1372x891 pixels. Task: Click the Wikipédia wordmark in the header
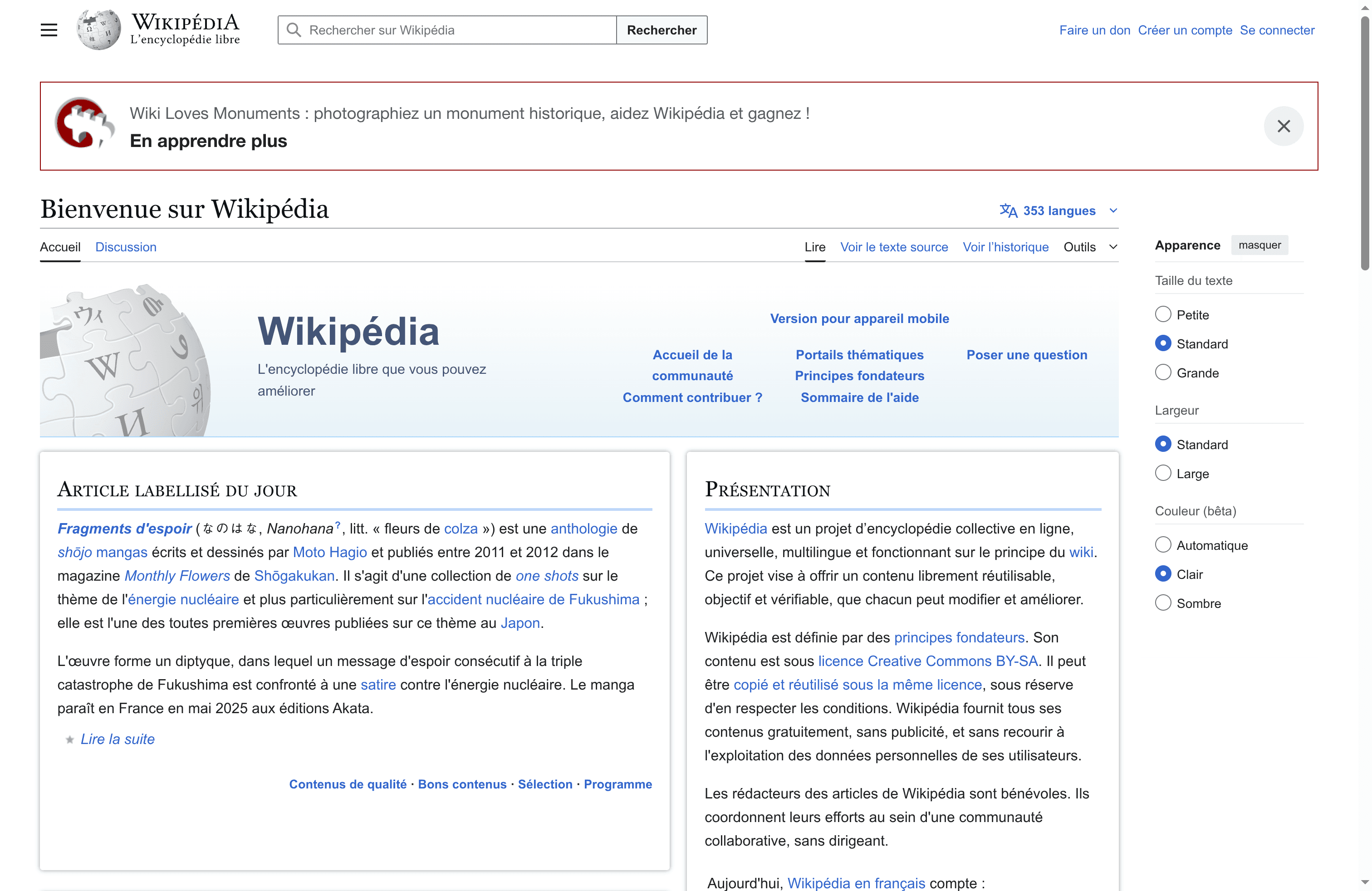click(x=185, y=21)
